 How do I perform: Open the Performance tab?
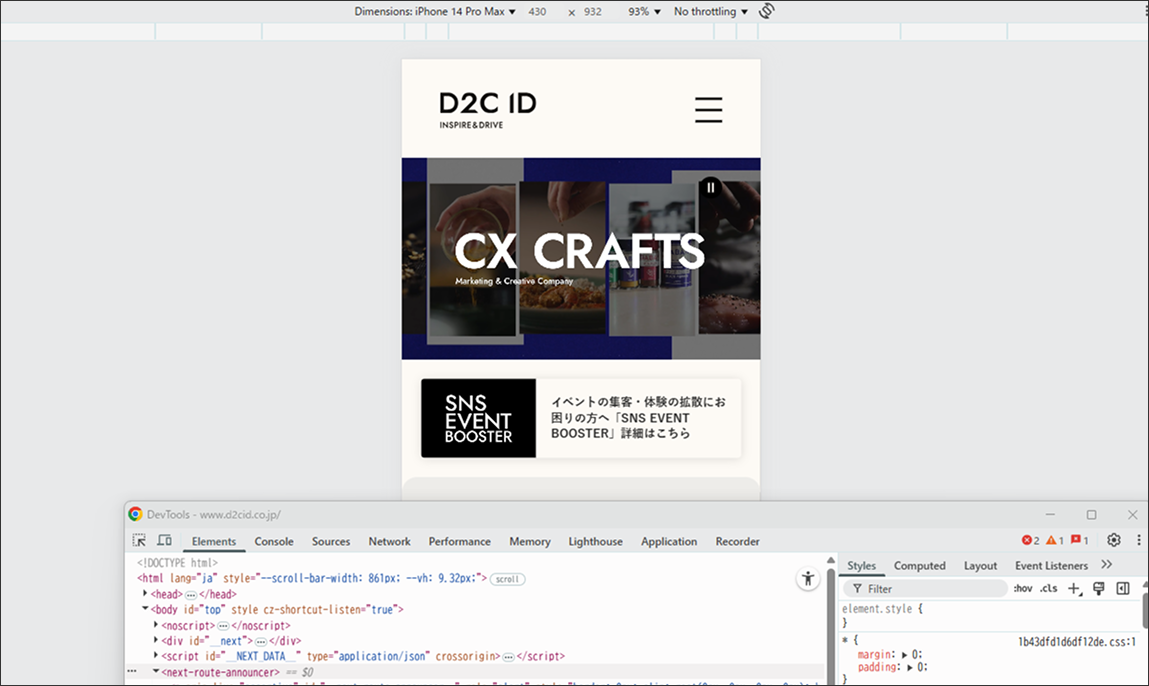459,542
